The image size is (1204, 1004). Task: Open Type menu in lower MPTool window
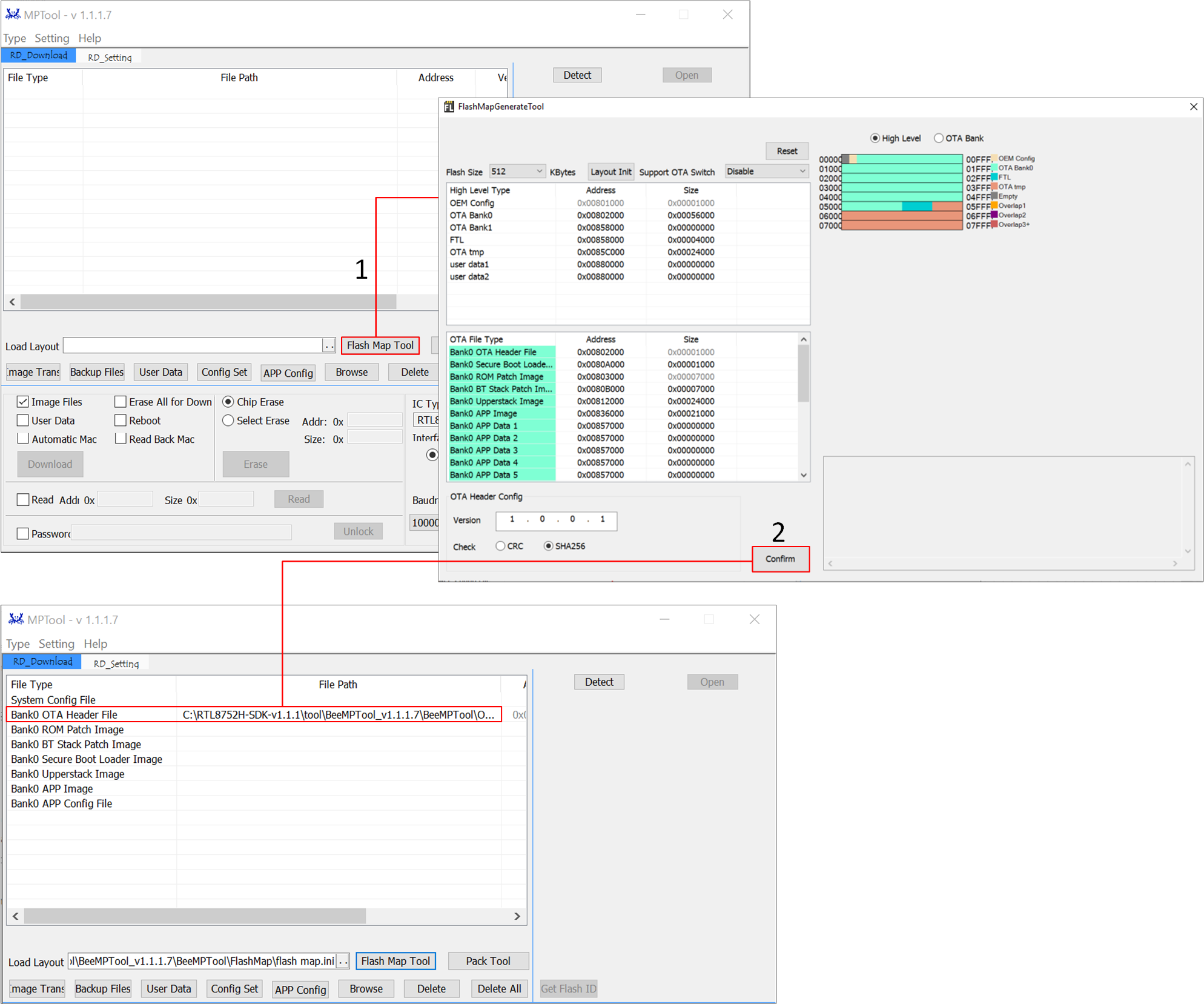pyautogui.click(x=18, y=643)
